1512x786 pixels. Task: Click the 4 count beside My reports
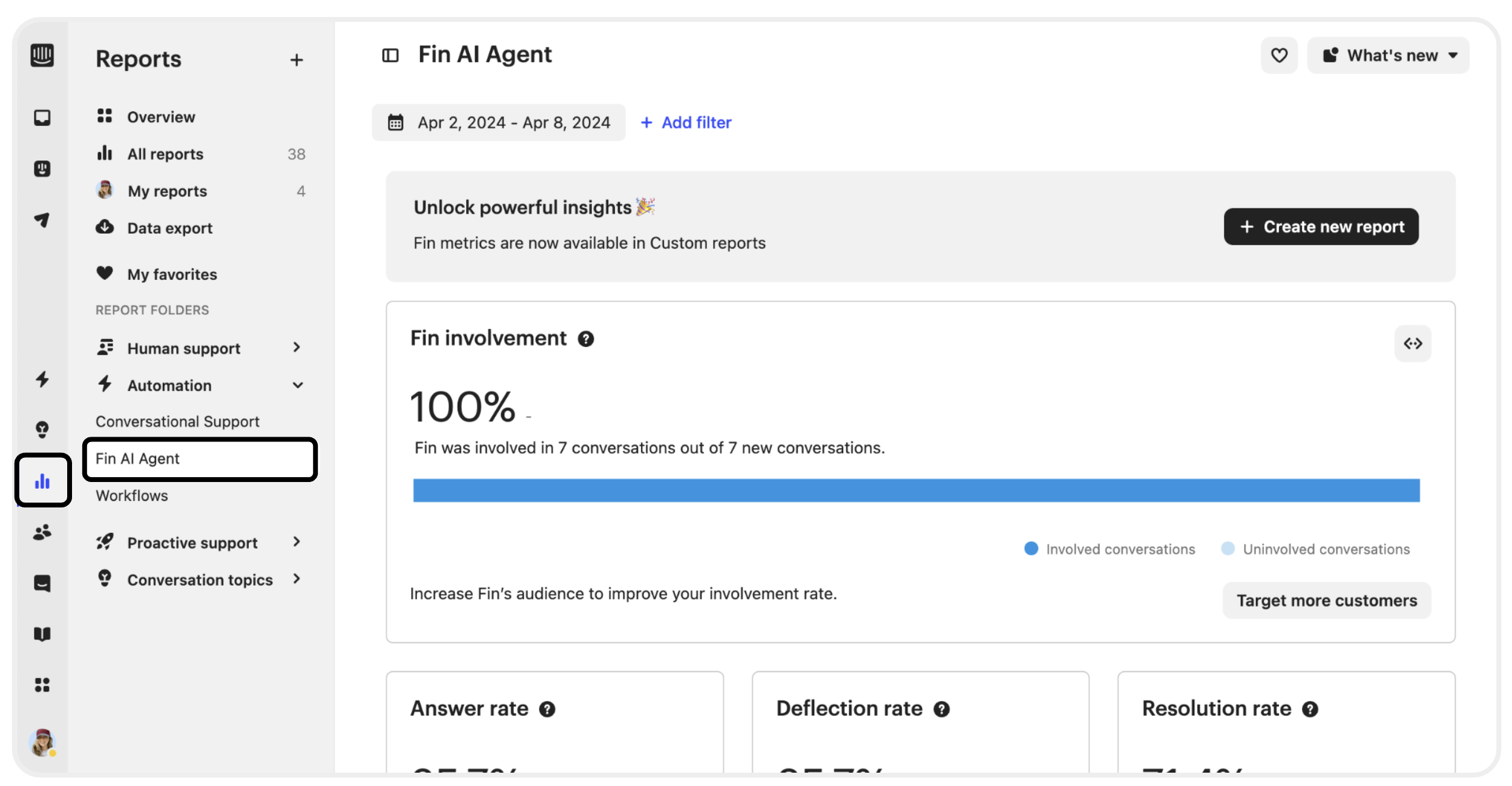pyautogui.click(x=301, y=191)
